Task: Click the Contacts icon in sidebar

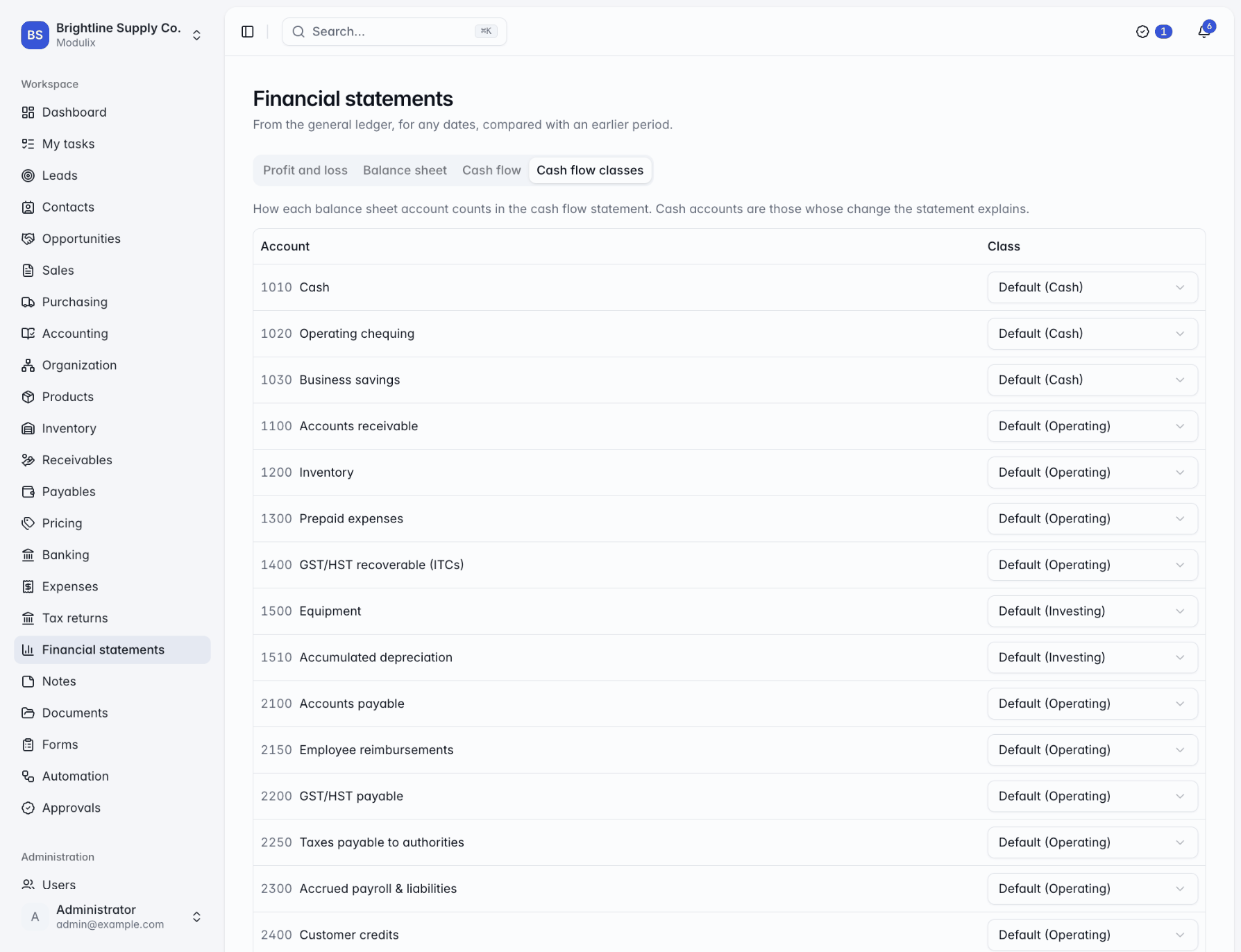Action: [28, 207]
